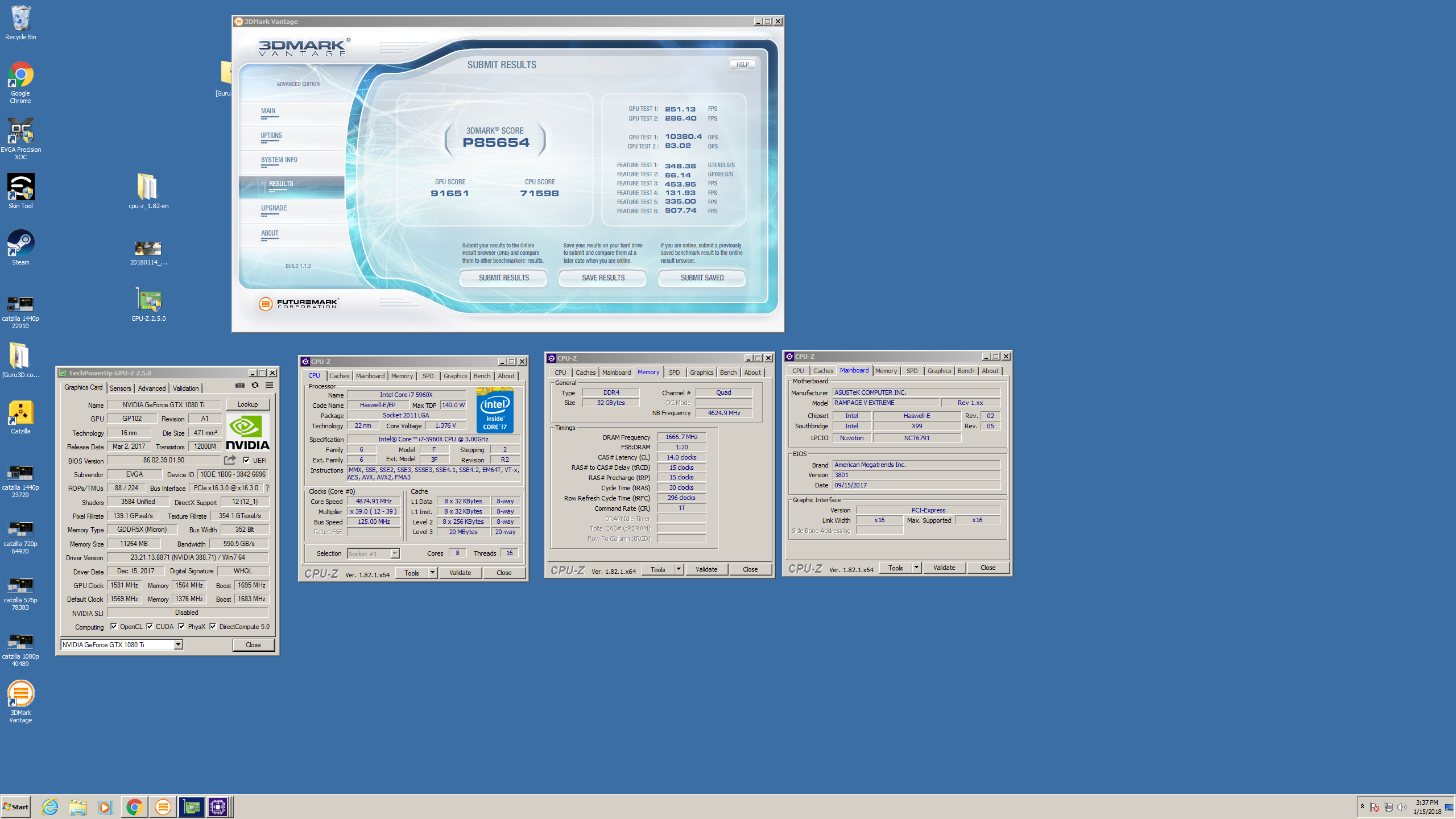
Task: Click the NVIDIA logo in GPU-Z
Action: click(x=248, y=433)
